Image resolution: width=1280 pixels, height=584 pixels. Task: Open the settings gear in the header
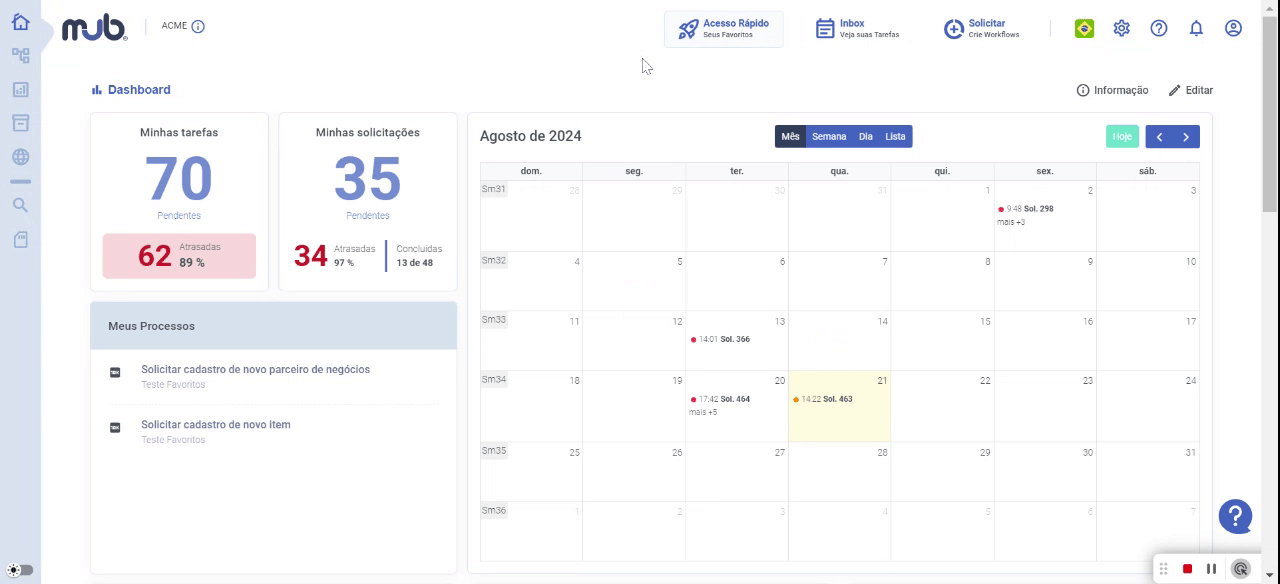pos(1122,28)
